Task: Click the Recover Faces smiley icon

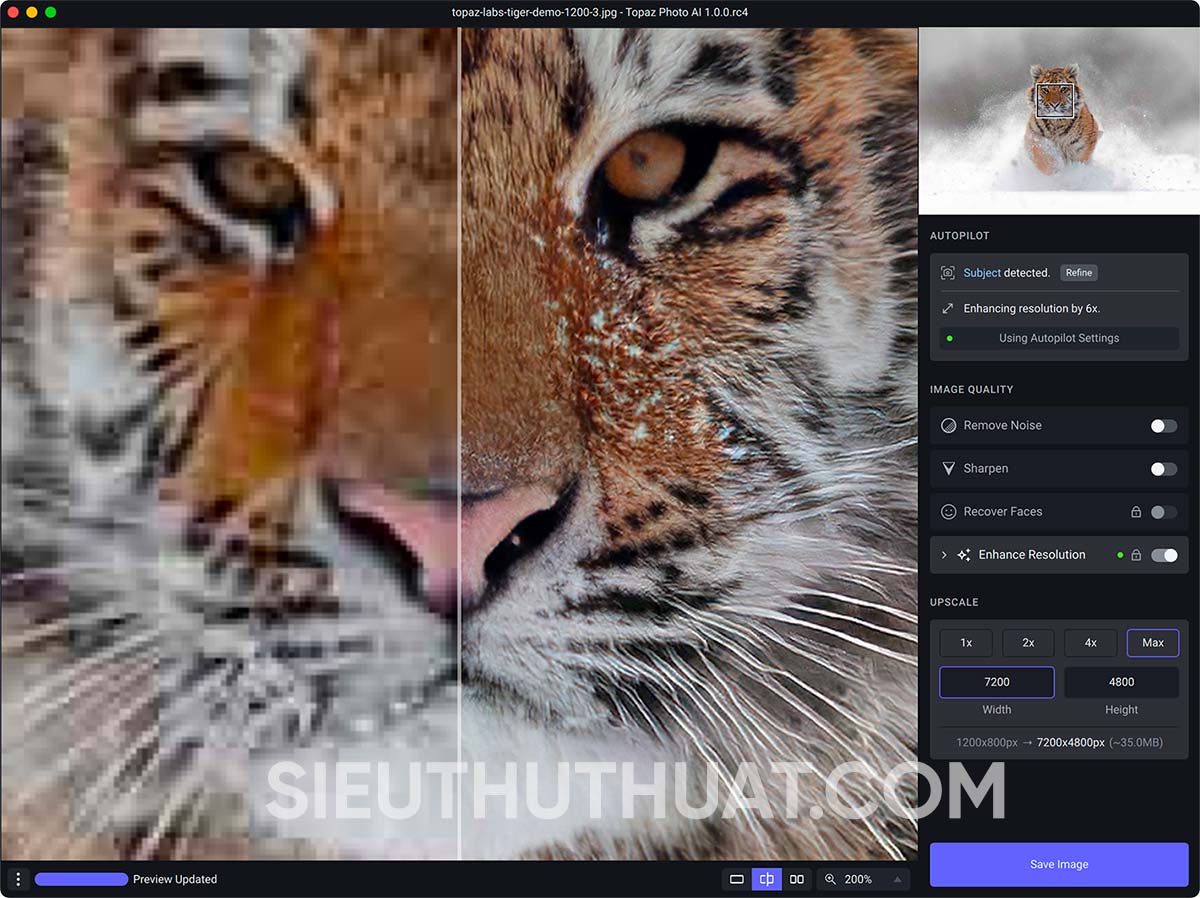Action: [949, 511]
